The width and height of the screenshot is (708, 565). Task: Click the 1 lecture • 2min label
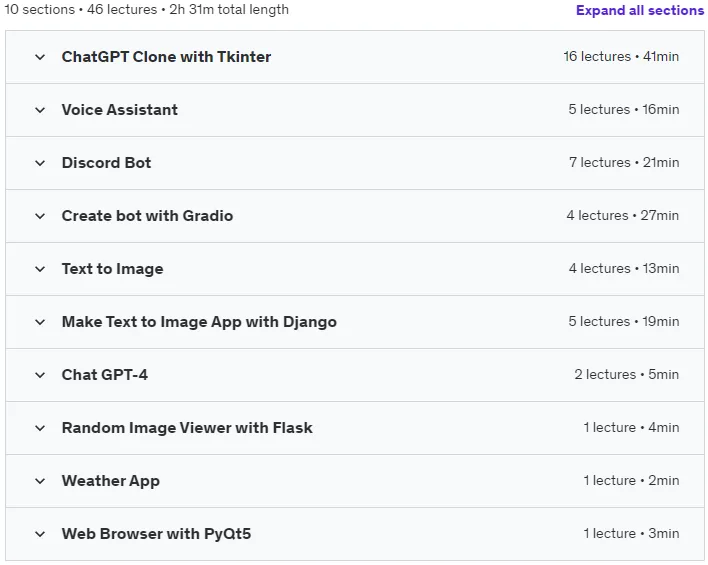pyautogui.click(x=631, y=480)
